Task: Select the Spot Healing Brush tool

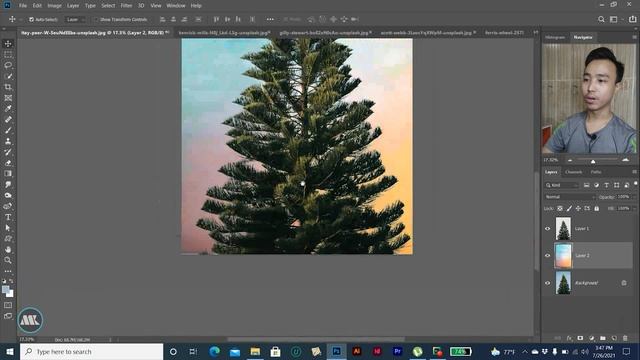Action: pyautogui.click(x=8, y=120)
